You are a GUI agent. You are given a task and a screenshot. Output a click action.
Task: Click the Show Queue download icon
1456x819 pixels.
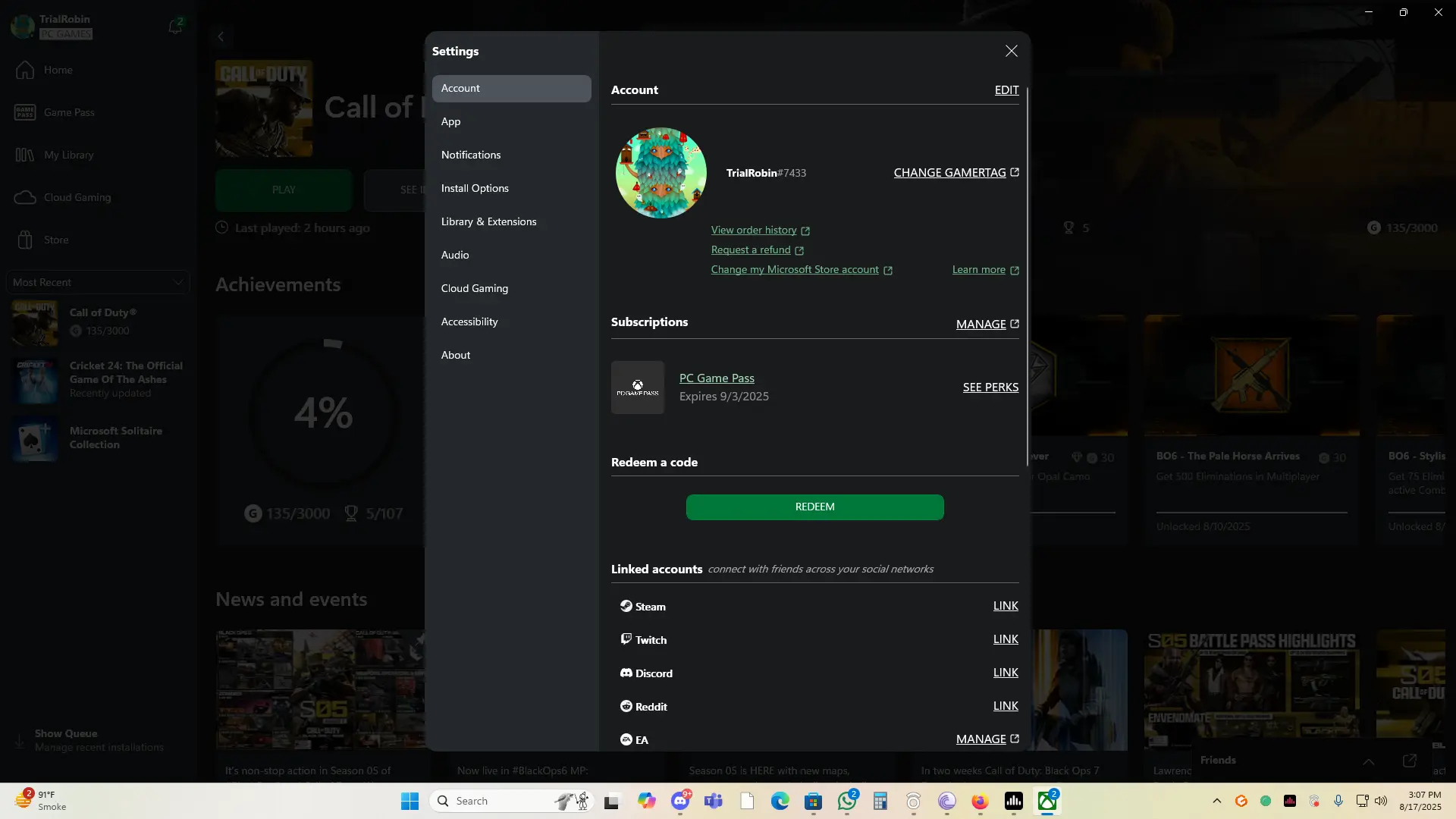[x=20, y=741]
